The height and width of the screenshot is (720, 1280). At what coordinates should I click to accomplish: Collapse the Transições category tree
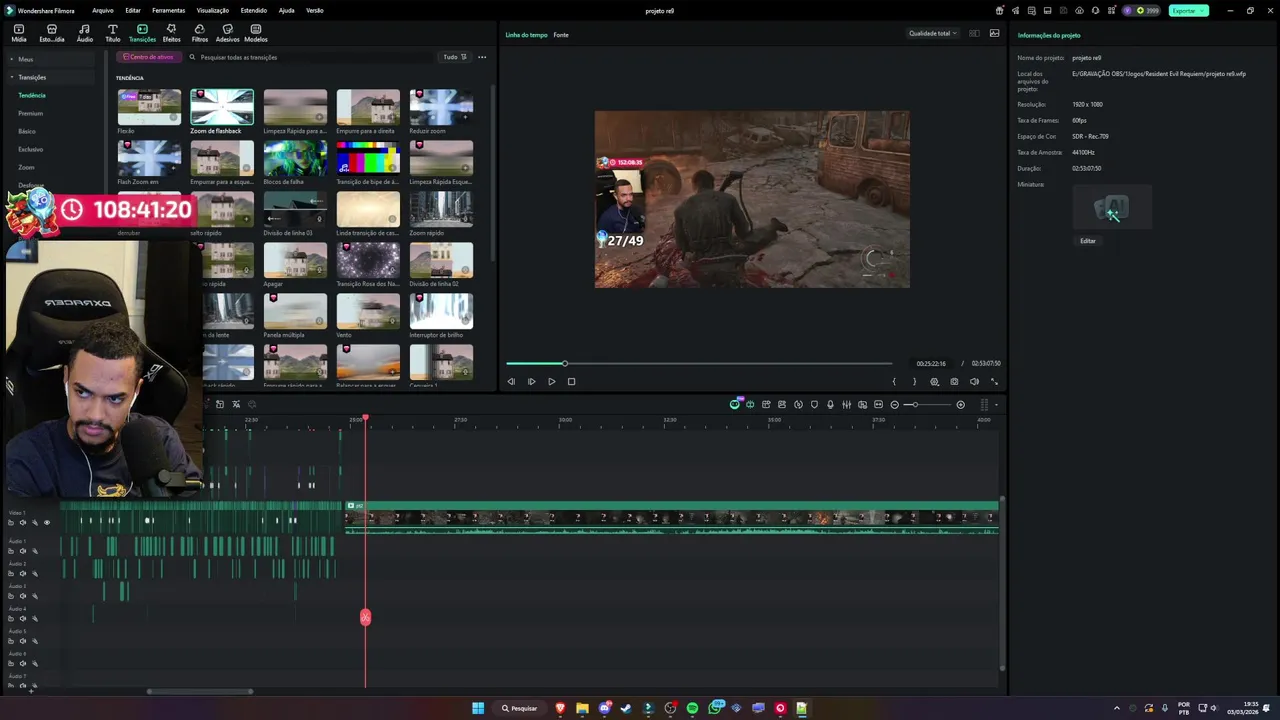[x=12, y=77]
